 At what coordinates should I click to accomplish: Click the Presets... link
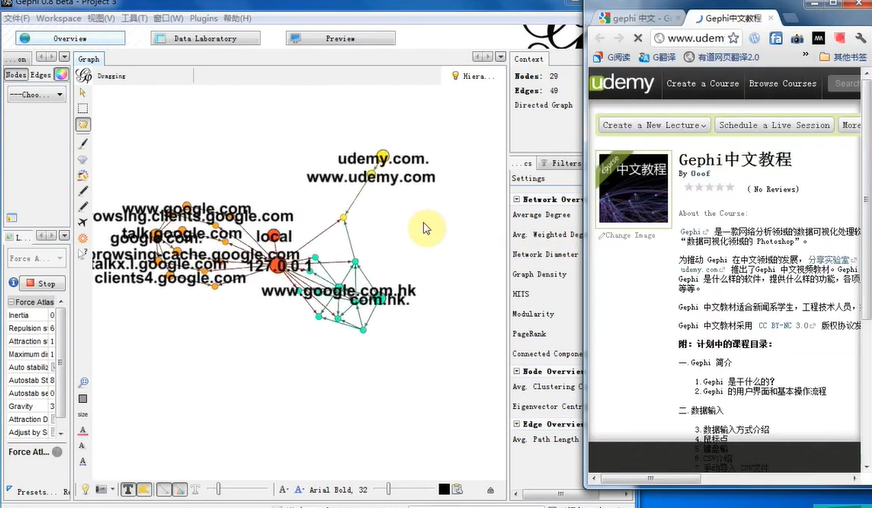click(36, 492)
